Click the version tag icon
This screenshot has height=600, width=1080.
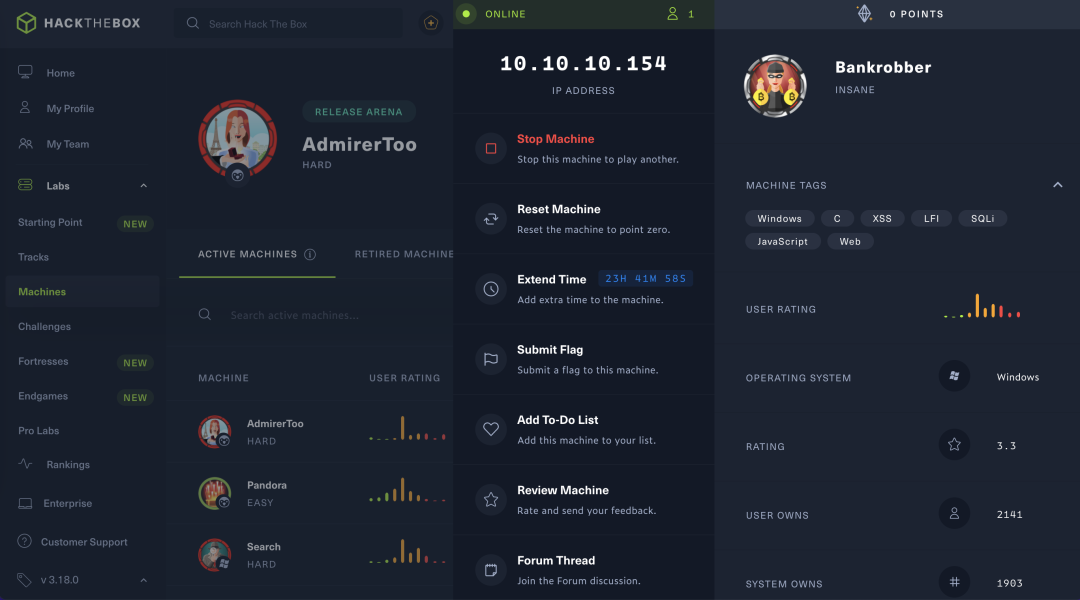[x=25, y=580]
